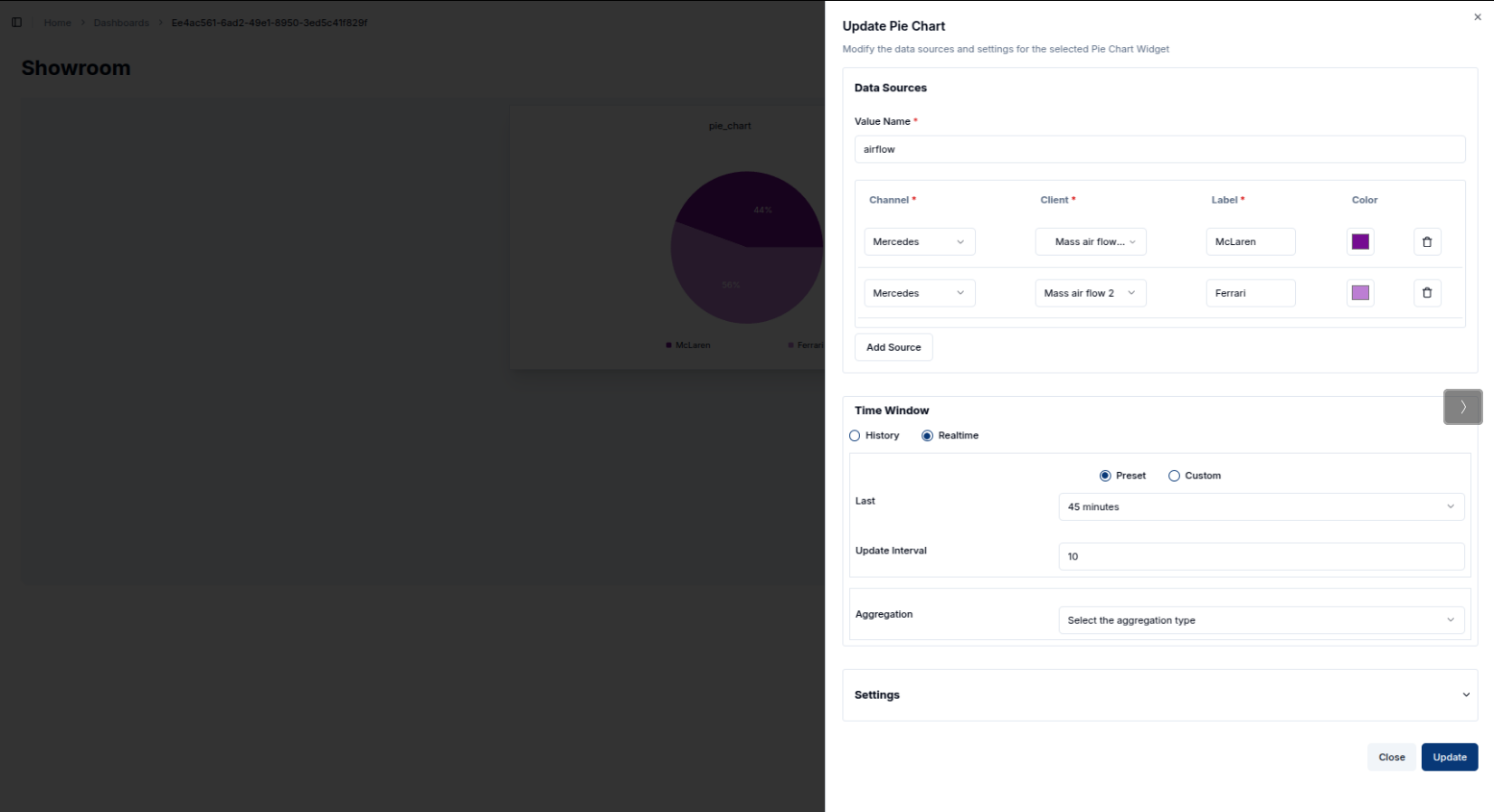Viewport: 1494px width, 812px height.
Task: Click the Data Sources heading
Action: (891, 88)
